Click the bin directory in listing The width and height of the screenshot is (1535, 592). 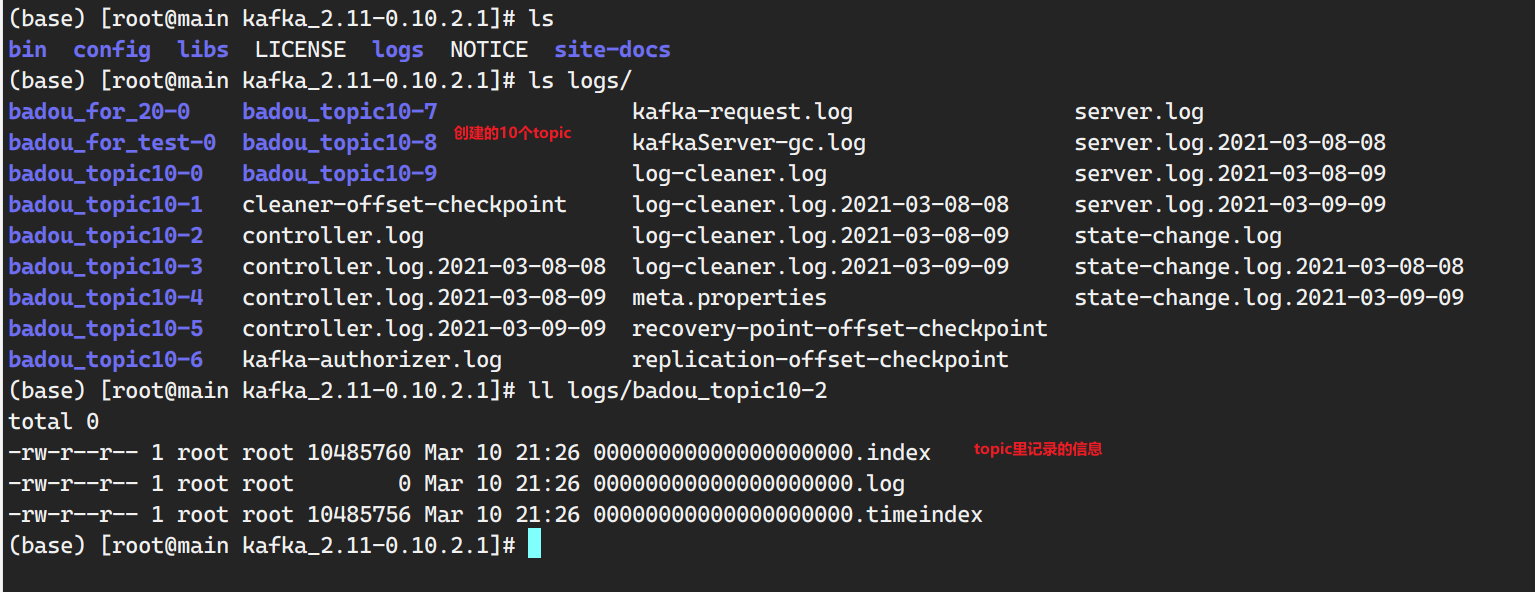pos(28,50)
